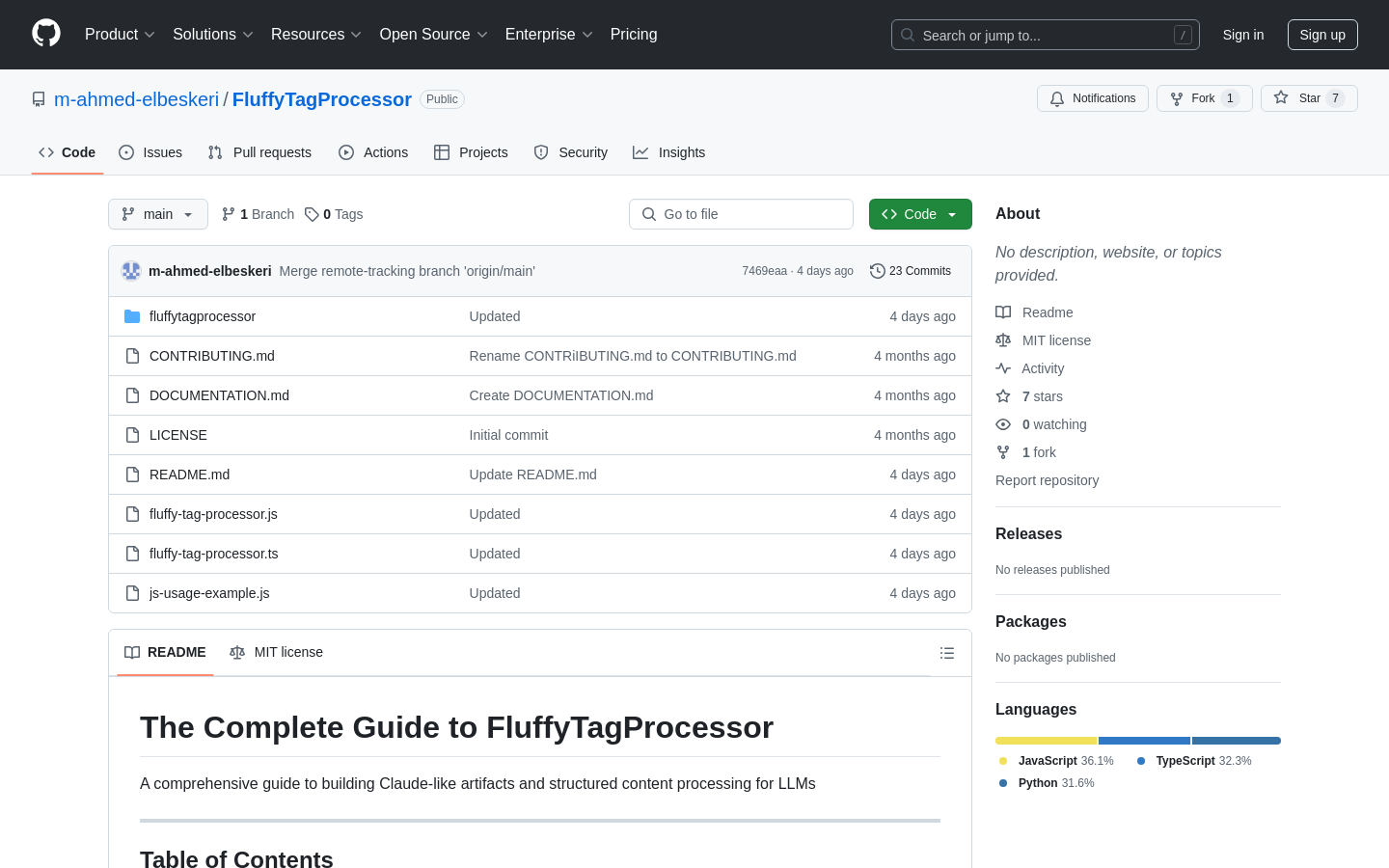Expand the Open Source menu
The width and height of the screenshot is (1389, 868).
tap(434, 35)
